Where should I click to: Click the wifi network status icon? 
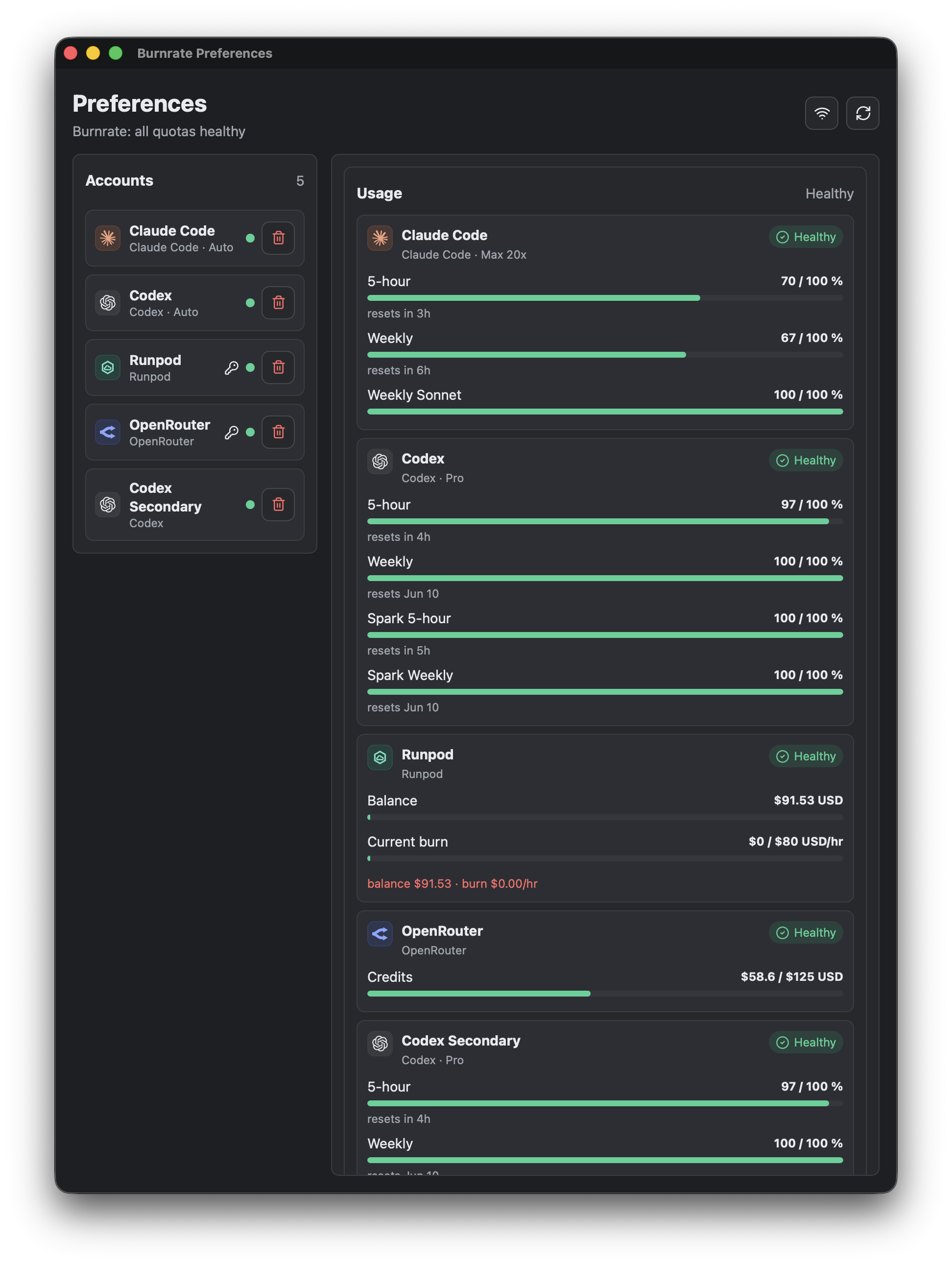click(822, 113)
